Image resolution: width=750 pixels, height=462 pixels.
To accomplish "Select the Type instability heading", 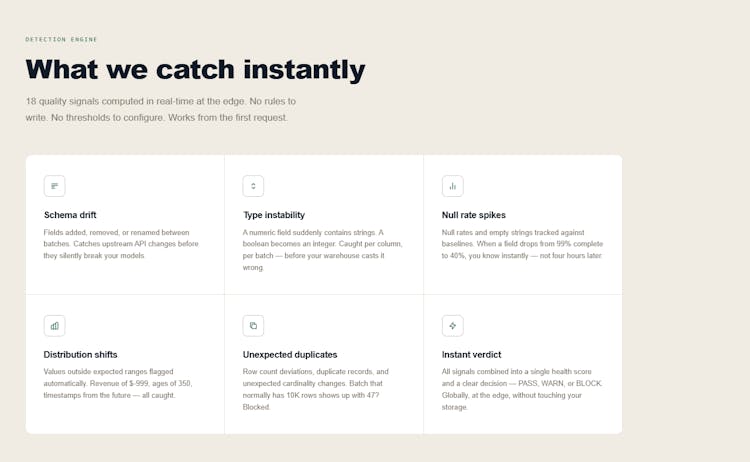I will pos(274,215).
